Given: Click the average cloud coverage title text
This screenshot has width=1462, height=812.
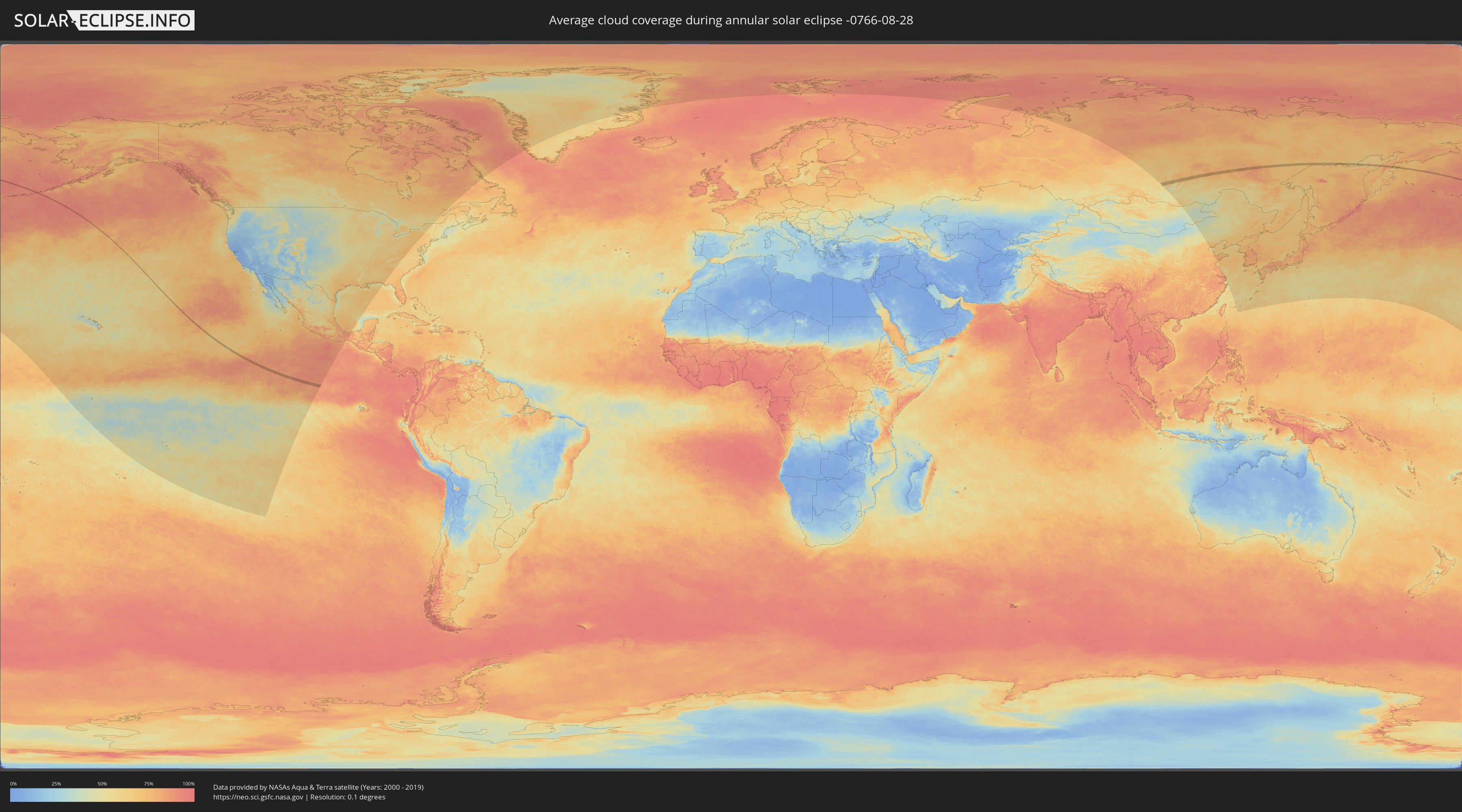Looking at the screenshot, I should click(x=731, y=20).
